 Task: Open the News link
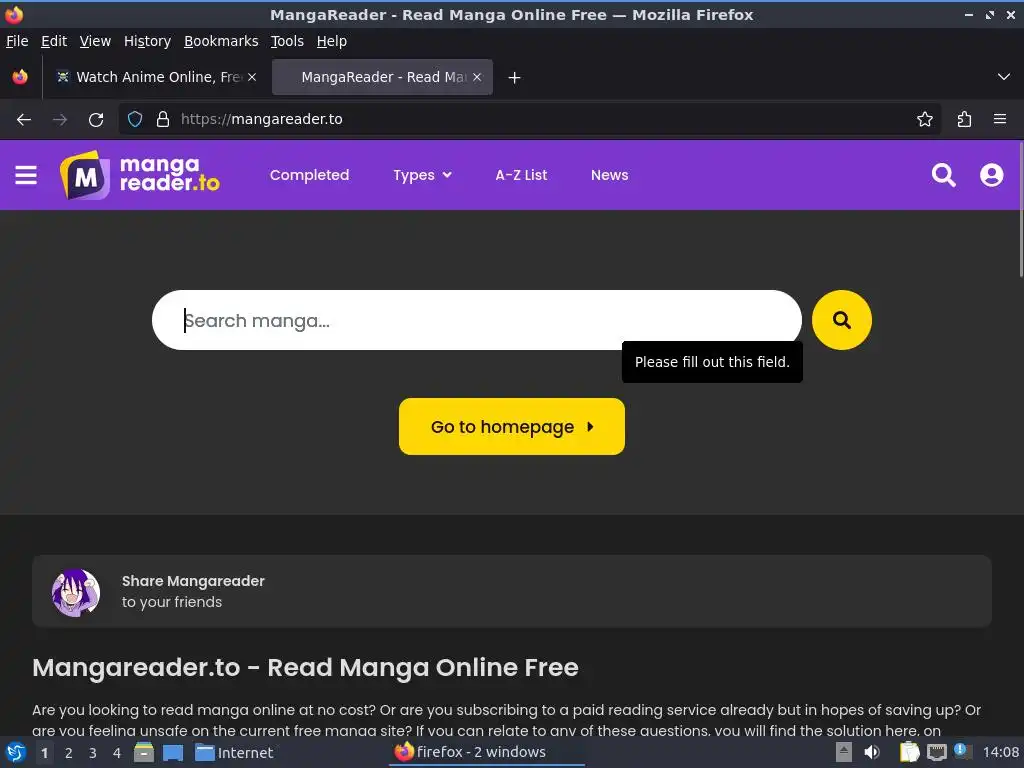coord(609,175)
